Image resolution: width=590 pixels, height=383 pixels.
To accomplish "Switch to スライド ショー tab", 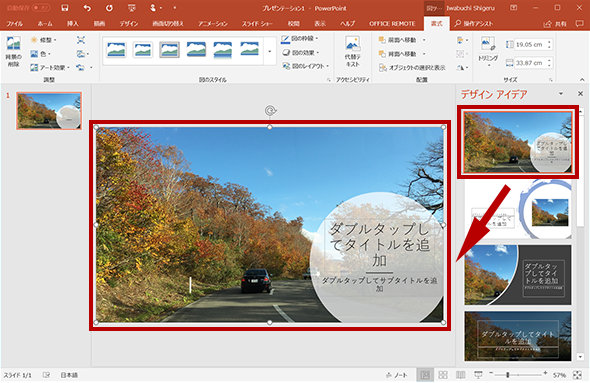I will [257, 23].
